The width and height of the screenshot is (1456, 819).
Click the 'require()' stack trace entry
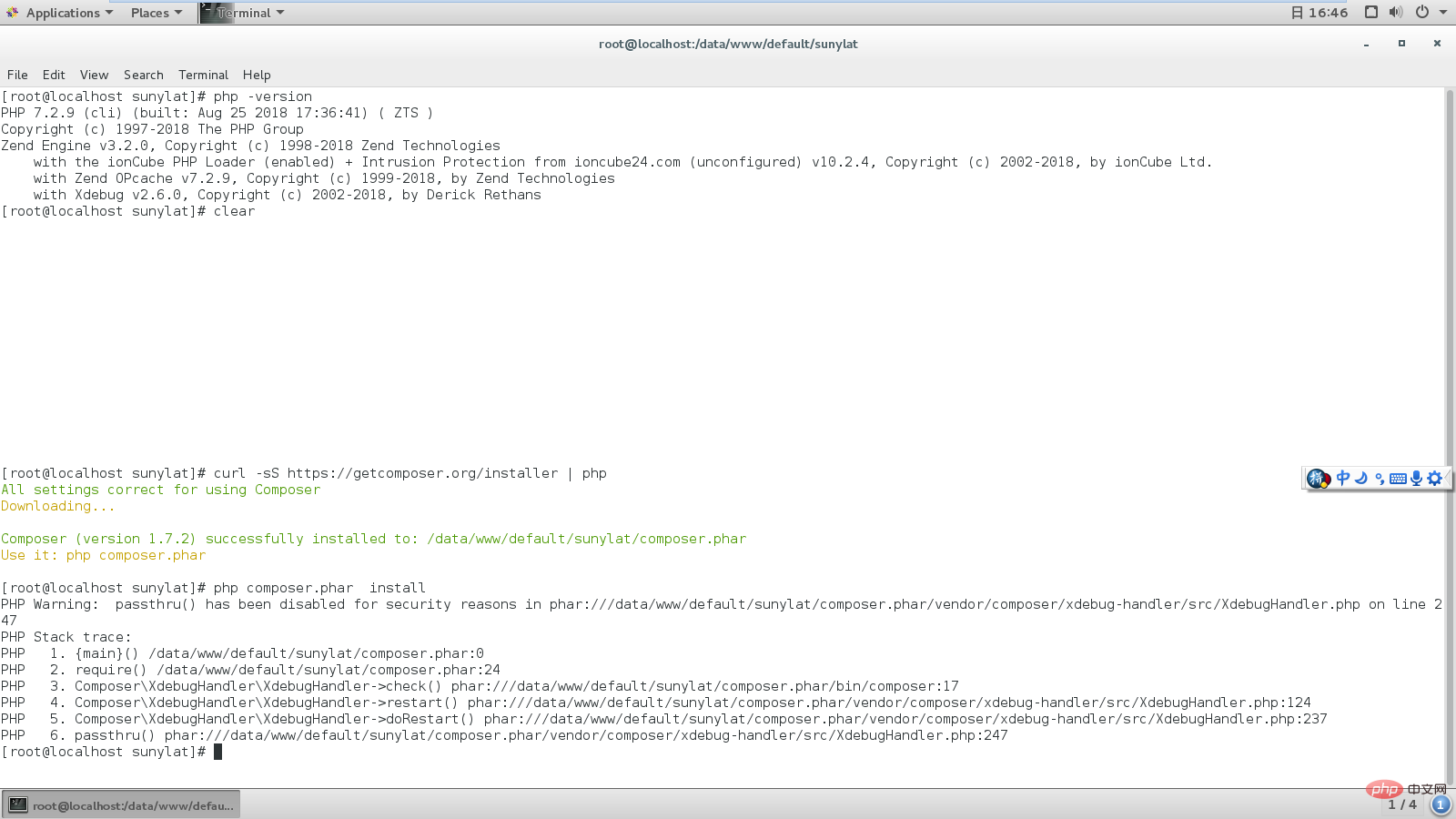tap(250, 670)
